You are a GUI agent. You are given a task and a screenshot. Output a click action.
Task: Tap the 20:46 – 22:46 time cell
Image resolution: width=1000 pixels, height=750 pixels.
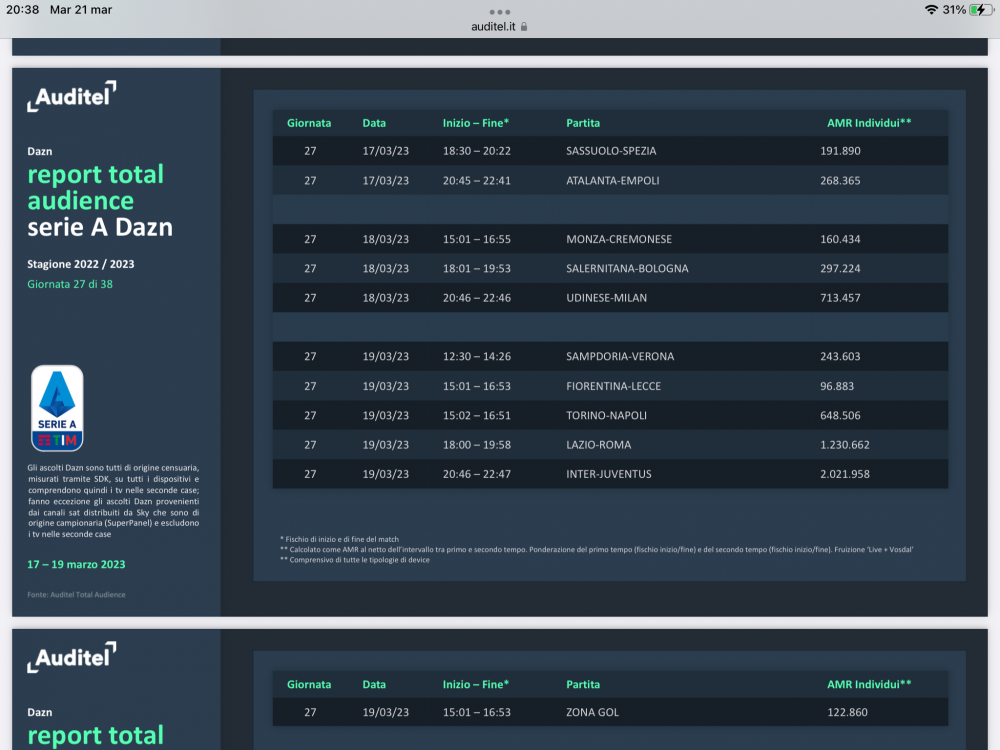point(476,298)
